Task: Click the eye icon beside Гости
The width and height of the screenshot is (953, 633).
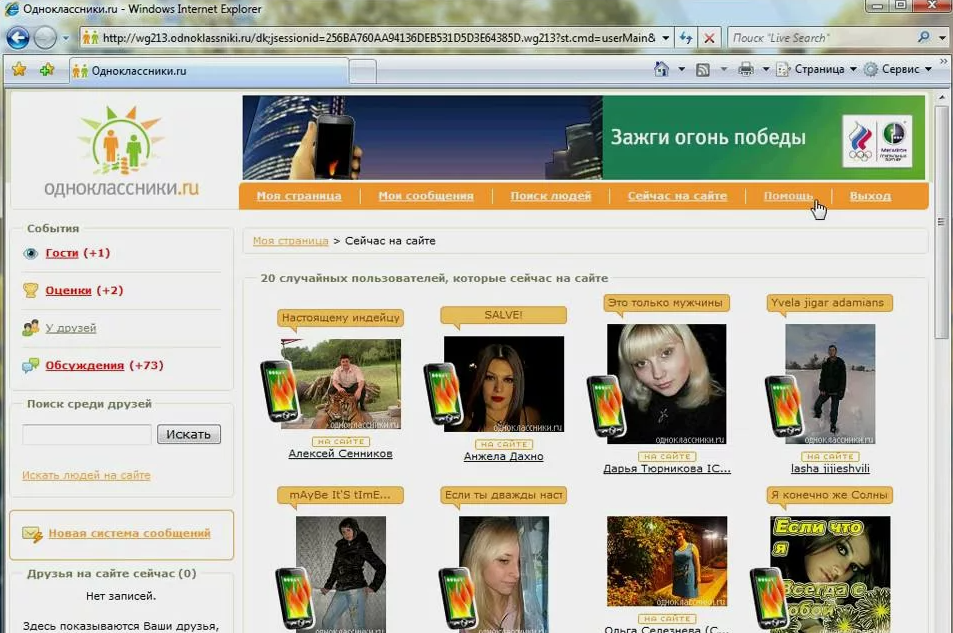Action: pyautogui.click(x=30, y=254)
